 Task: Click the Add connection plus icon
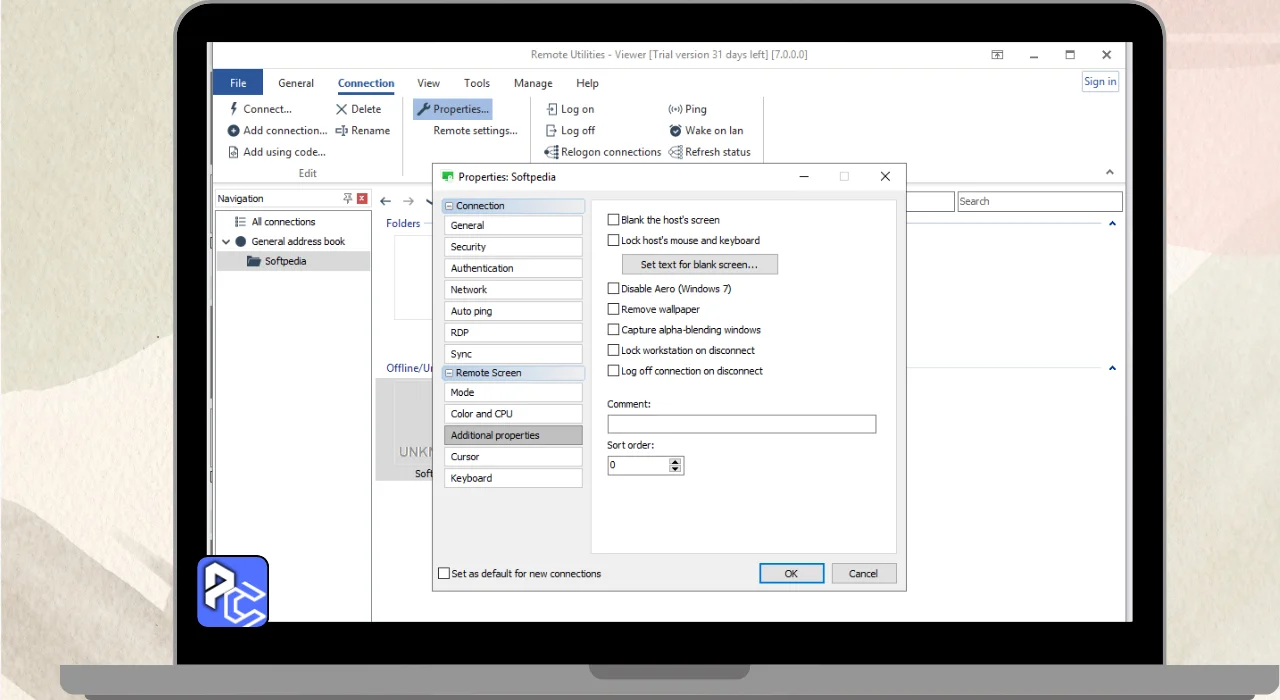pos(234,131)
